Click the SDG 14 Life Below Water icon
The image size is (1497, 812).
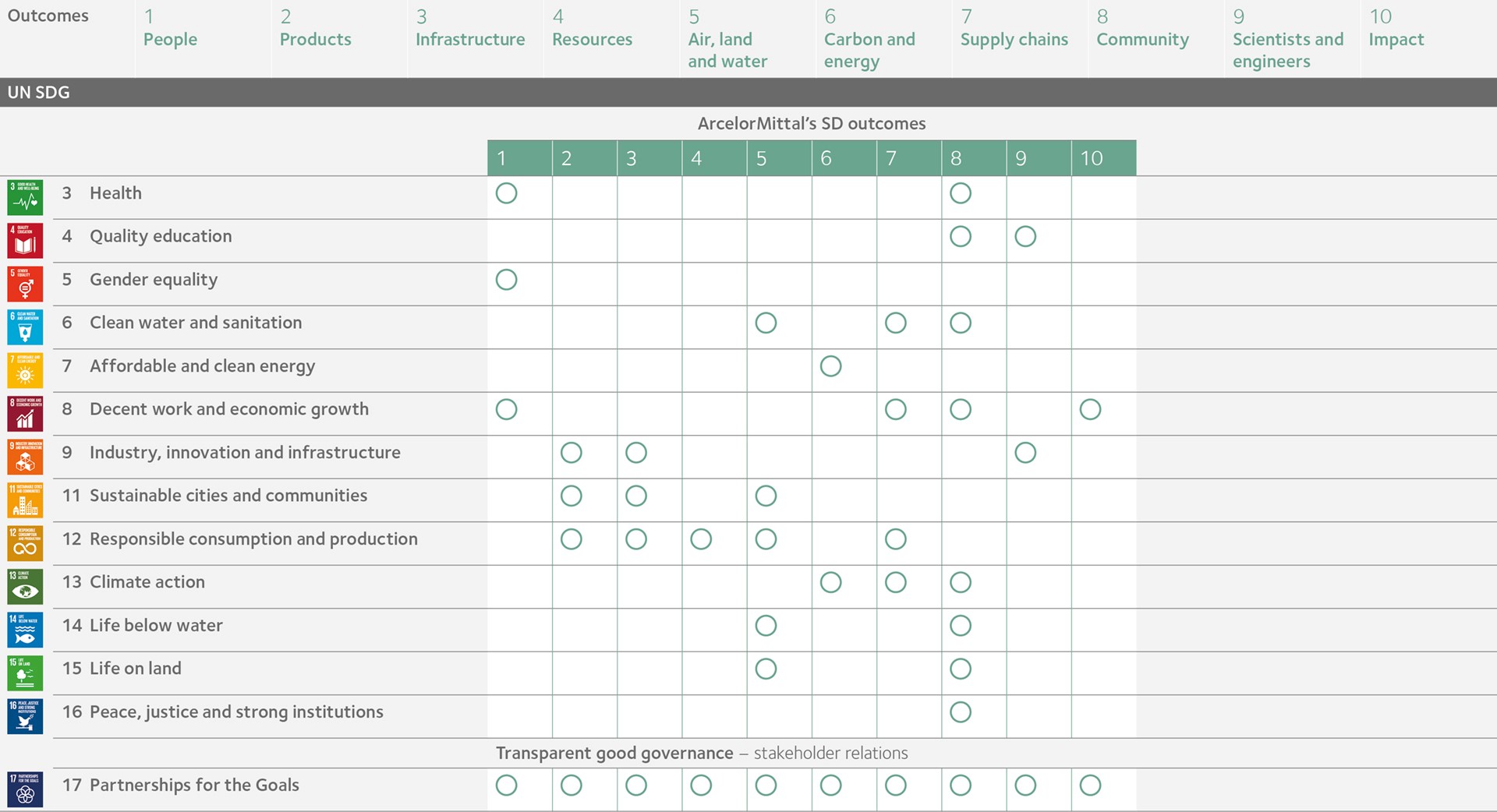tap(25, 630)
